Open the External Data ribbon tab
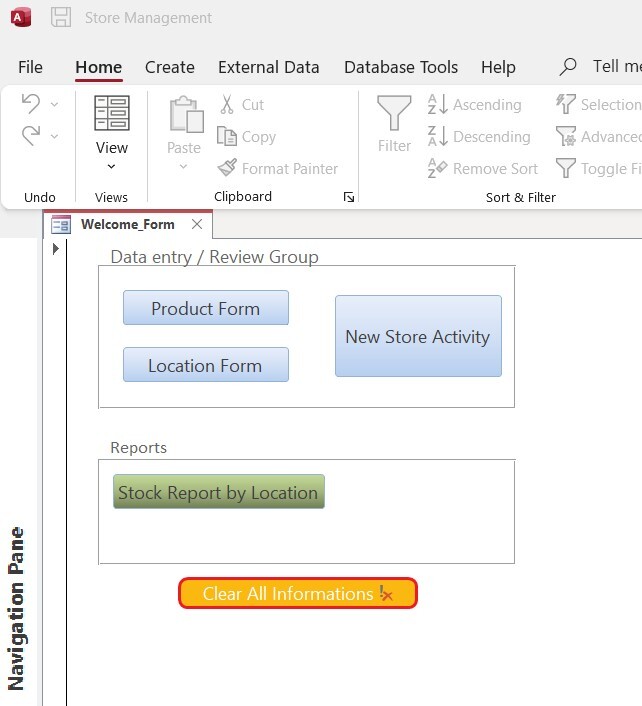 coord(269,67)
